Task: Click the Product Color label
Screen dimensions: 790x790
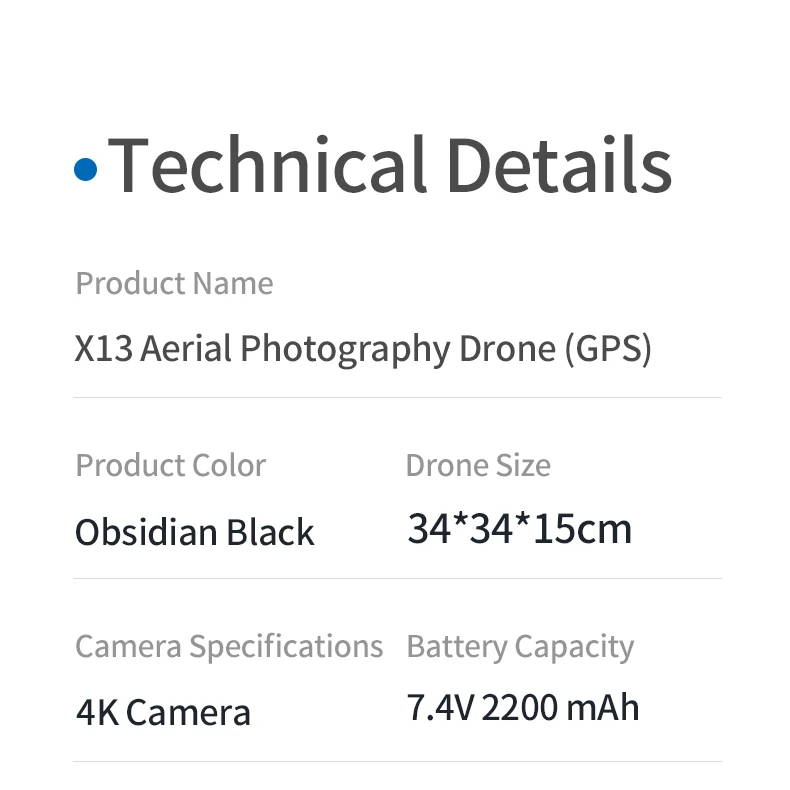Action: [x=170, y=465]
